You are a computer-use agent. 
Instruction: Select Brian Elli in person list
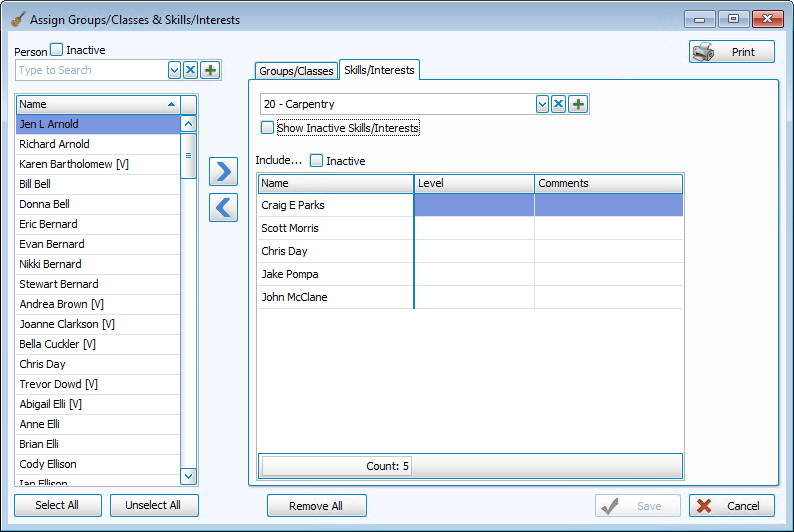pyautogui.click(x=98, y=444)
